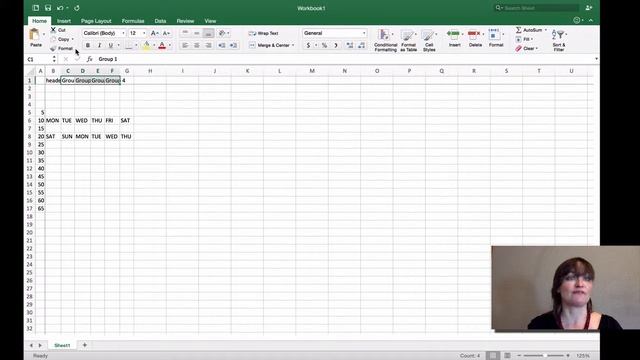This screenshot has height=360, width=640.
Task: Switch to the Data tab
Action: [160, 21]
